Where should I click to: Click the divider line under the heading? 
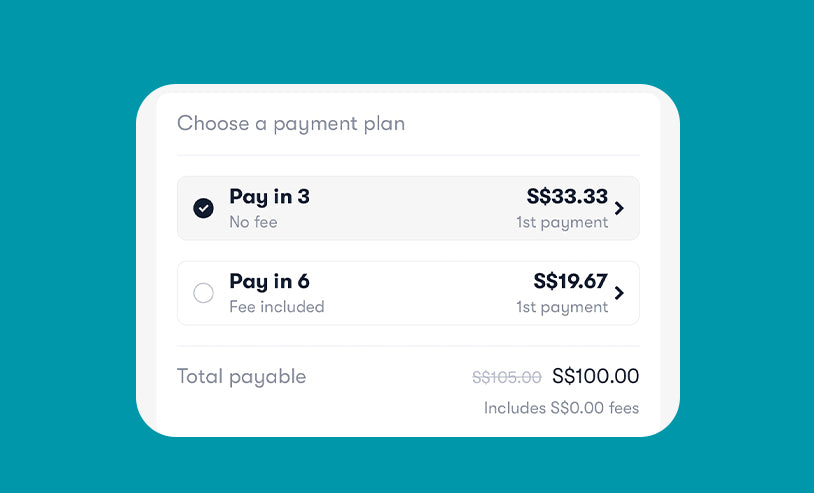[408, 155]
